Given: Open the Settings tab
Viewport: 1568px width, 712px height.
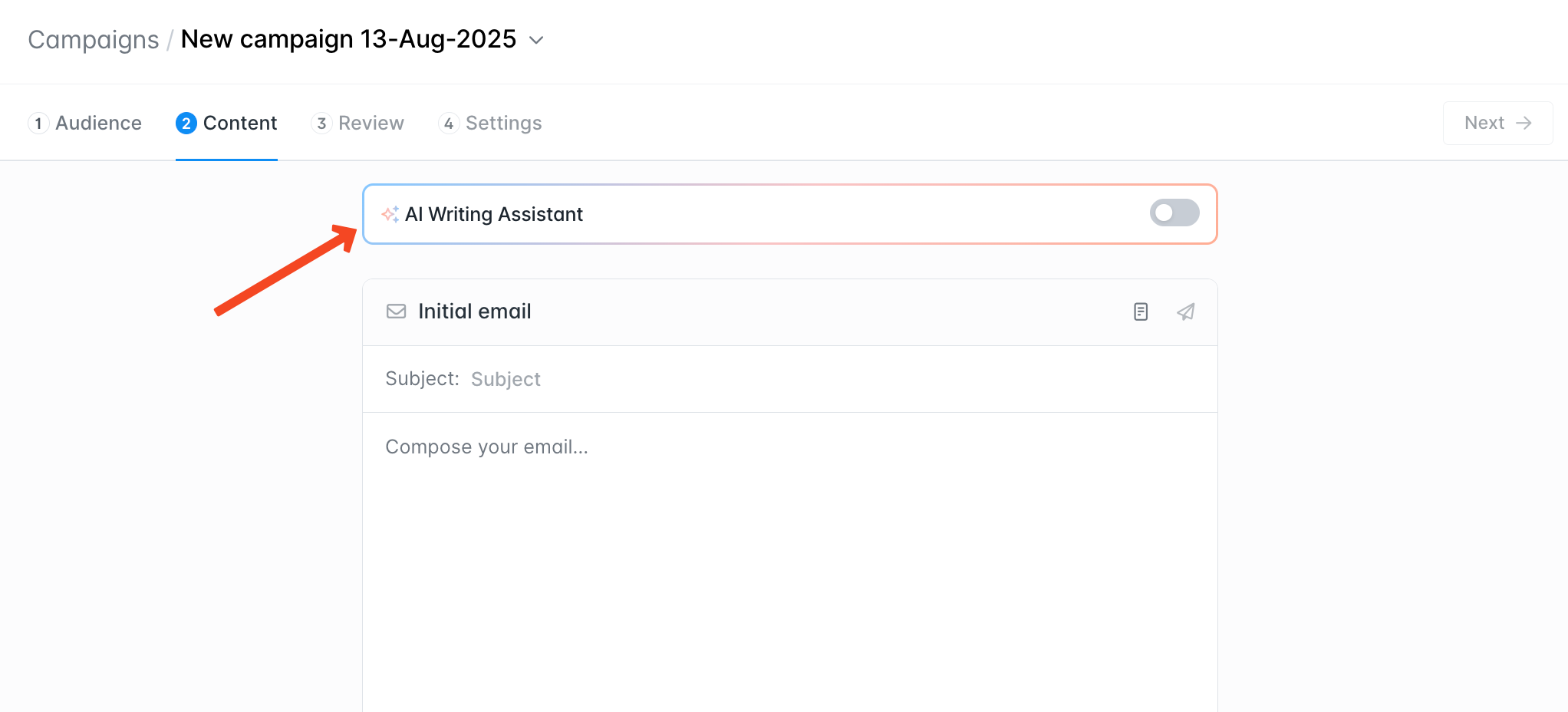Looking at the screenshot, I should pos(490,123).
